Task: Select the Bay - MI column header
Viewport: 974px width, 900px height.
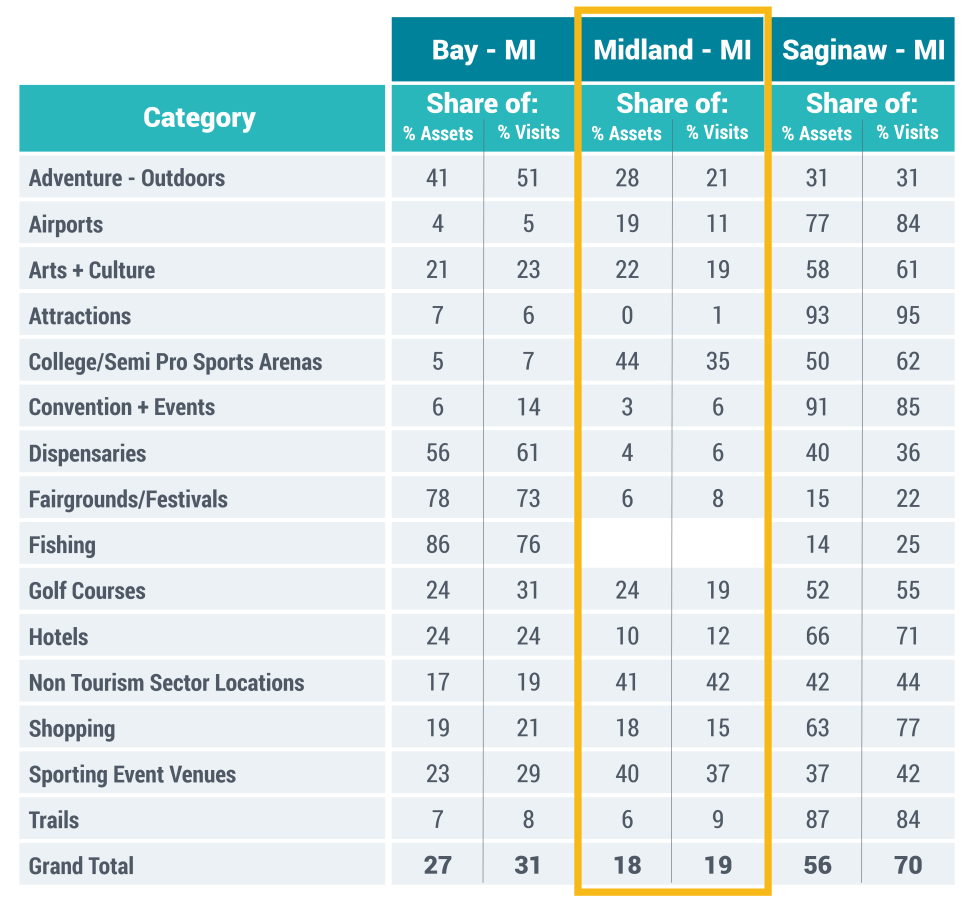Action: click(x=484, y=50)
